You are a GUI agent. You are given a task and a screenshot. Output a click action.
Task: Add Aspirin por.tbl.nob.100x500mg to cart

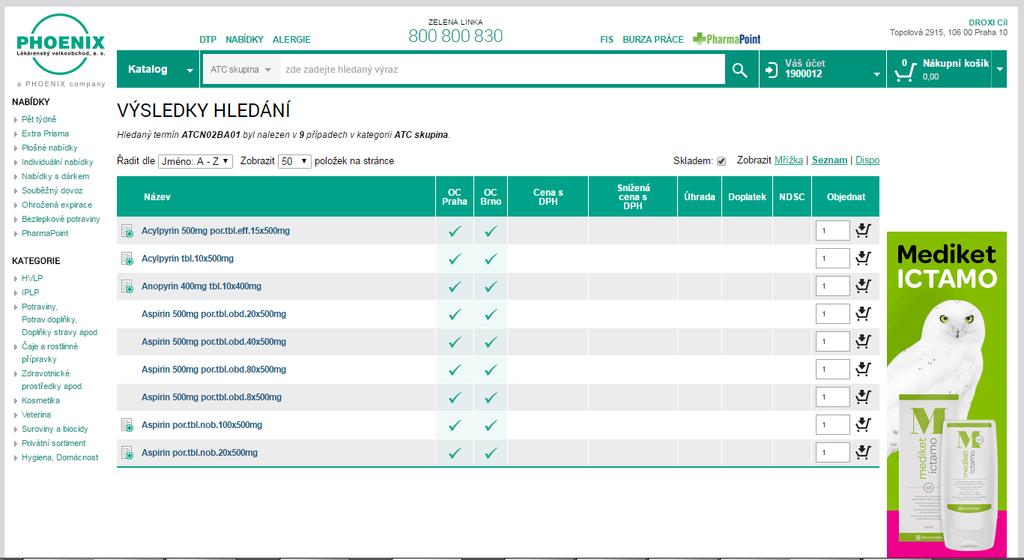[x=863, y=424]
